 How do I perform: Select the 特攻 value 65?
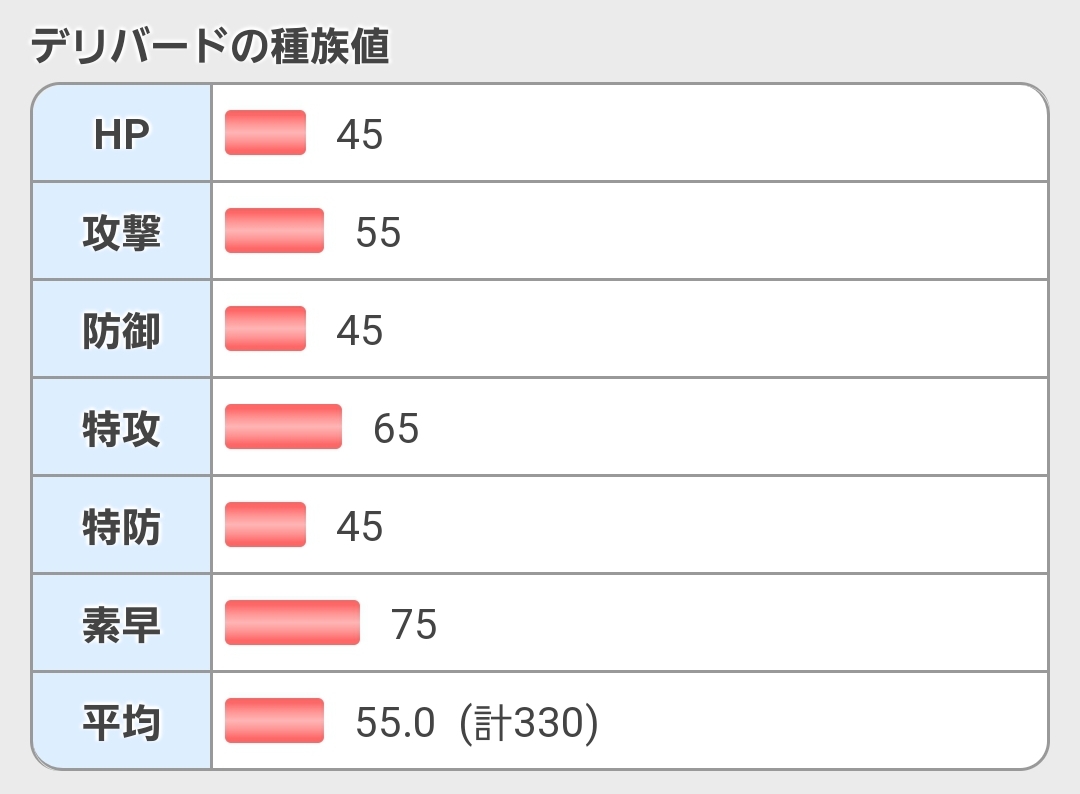(396, 428)
